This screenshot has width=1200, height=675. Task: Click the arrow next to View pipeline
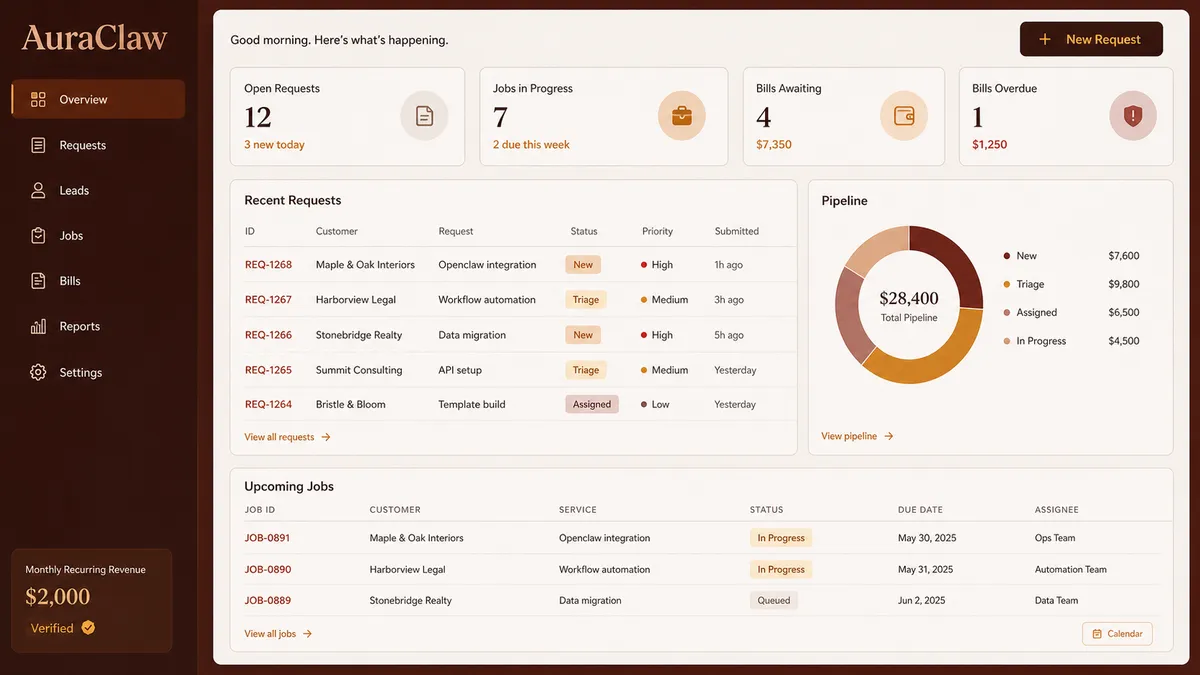pos(889,436)
